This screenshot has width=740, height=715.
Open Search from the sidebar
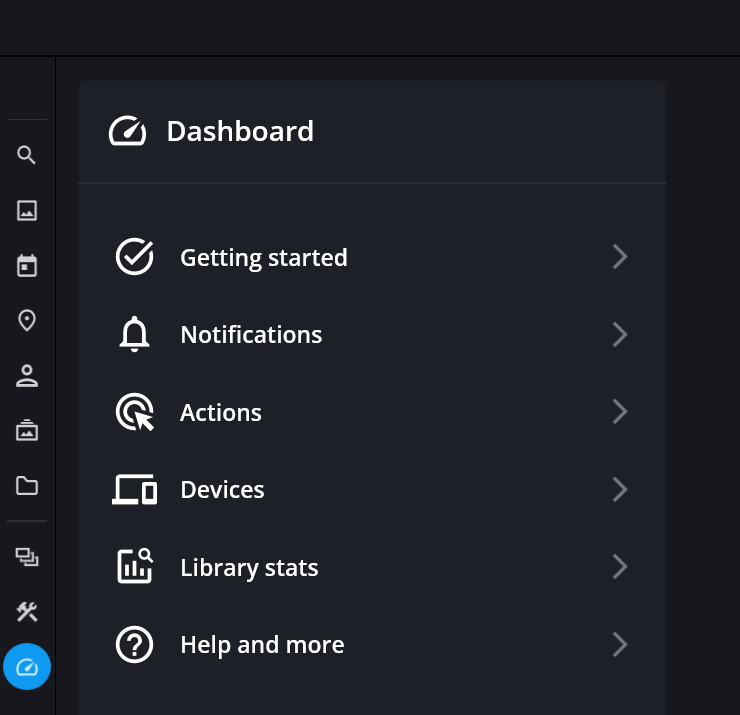pos(27,155)
